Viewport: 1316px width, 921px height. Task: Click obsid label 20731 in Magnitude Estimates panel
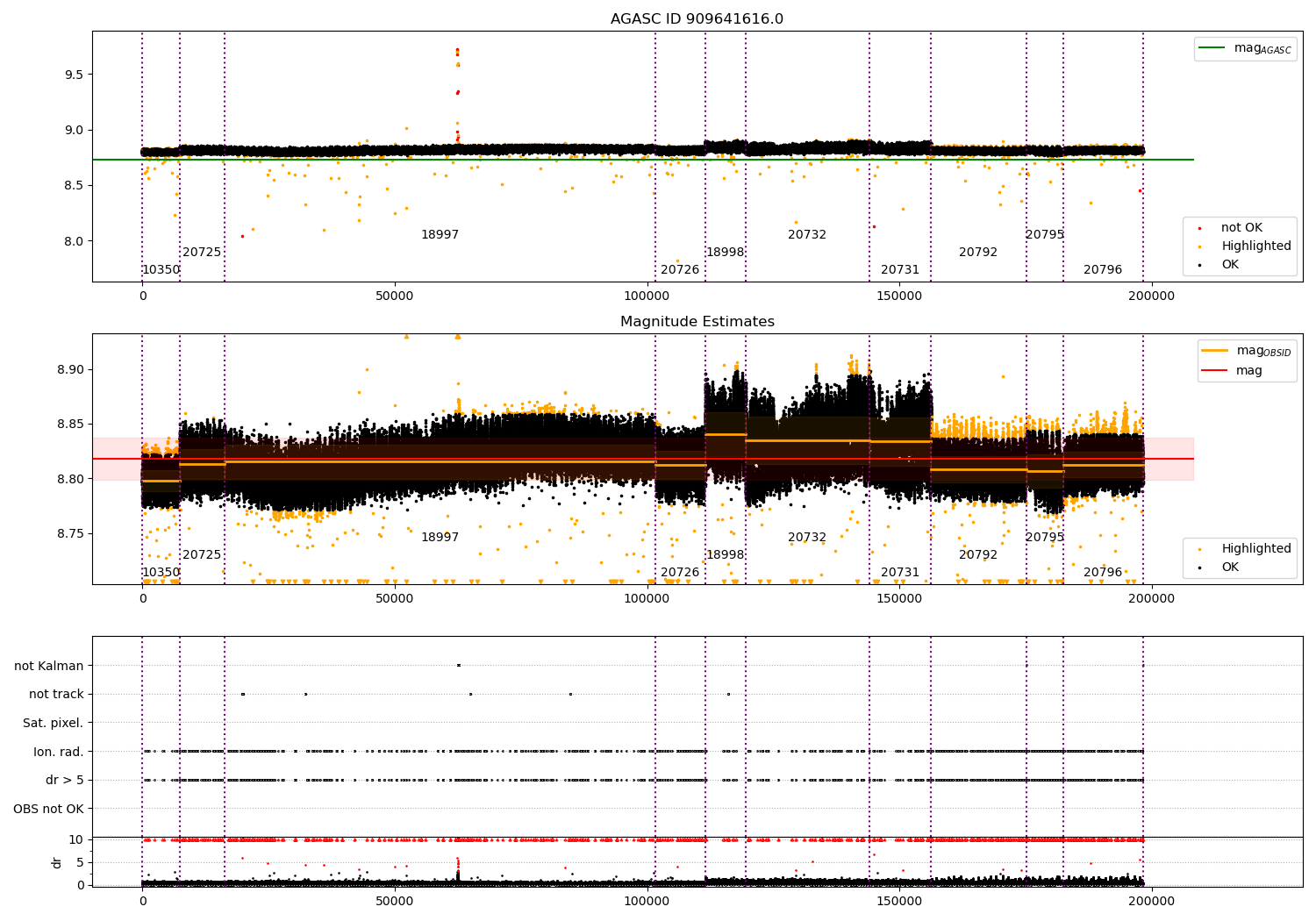click(900, 573)
